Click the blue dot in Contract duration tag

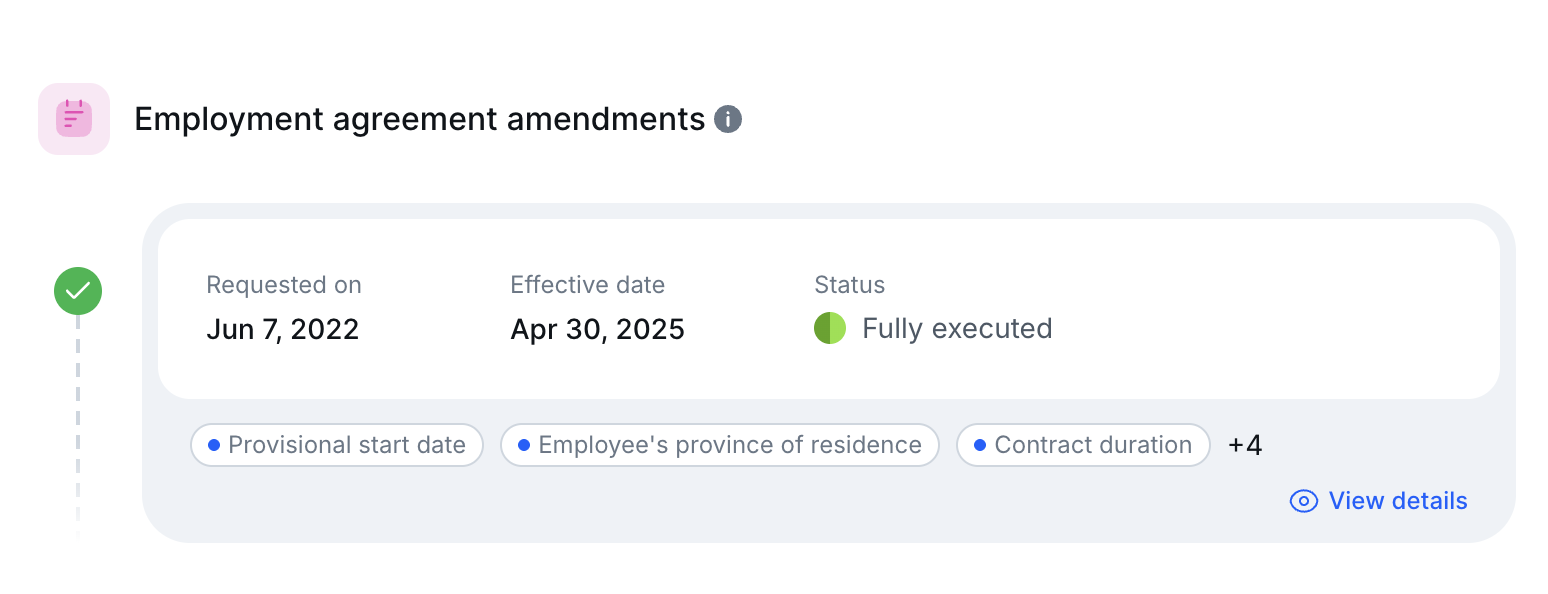click(979, 445)
